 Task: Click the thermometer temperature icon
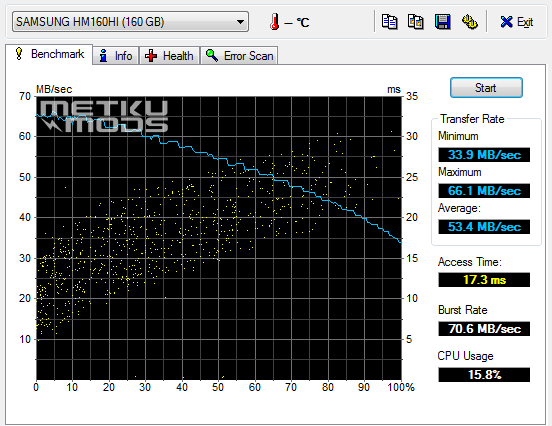275,22
